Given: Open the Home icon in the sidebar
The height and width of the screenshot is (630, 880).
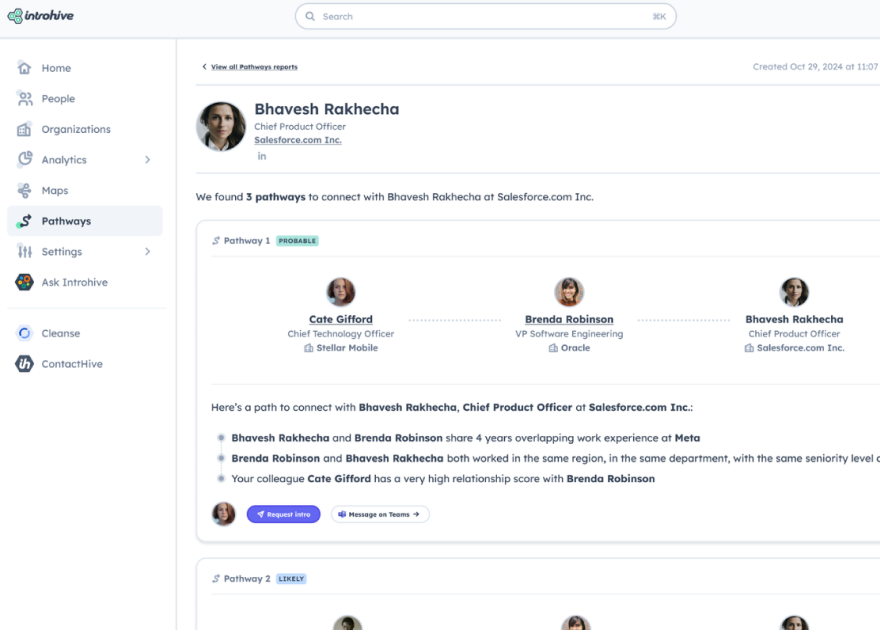Looking at the screenshot, I should [x=24, y=68].
